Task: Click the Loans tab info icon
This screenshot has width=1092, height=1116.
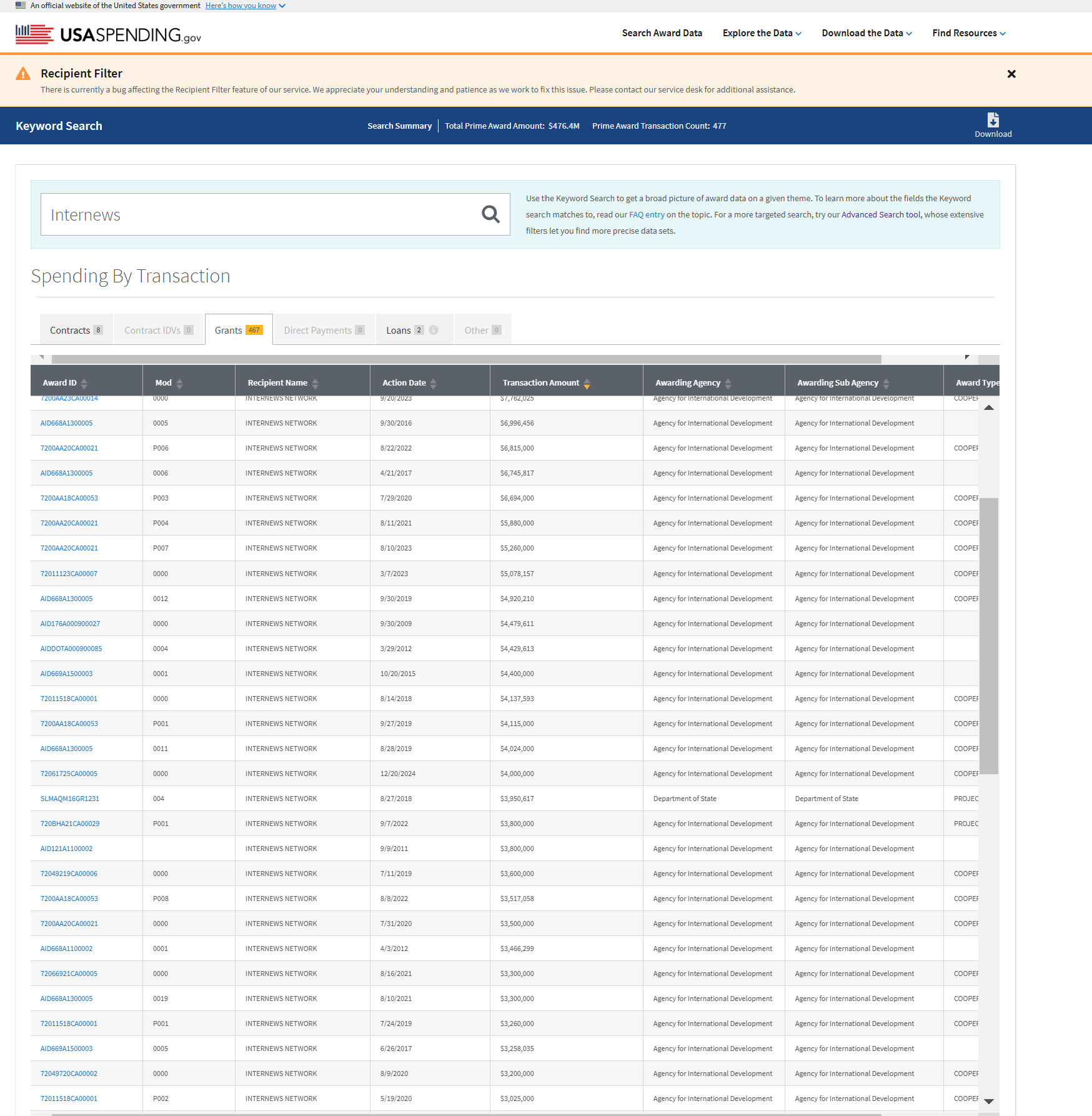Action: [434, 330]
